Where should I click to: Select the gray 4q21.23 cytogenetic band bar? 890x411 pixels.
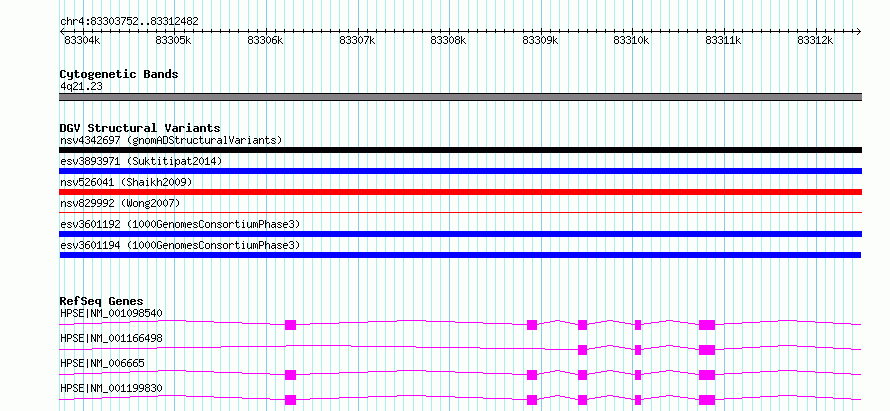coord(460,97)
